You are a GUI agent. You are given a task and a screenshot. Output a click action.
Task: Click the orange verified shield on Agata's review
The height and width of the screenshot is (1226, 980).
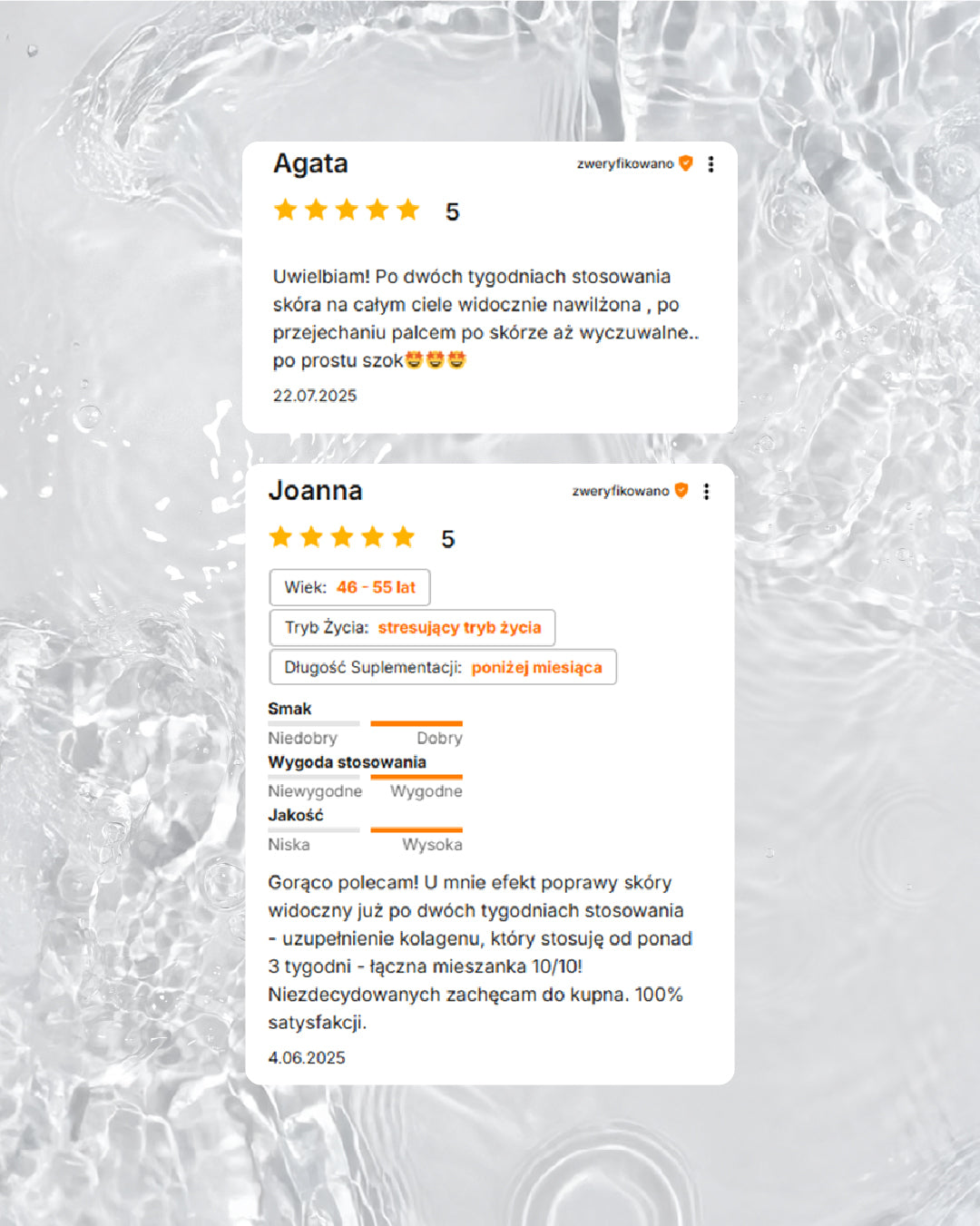[x=686, y=163]
